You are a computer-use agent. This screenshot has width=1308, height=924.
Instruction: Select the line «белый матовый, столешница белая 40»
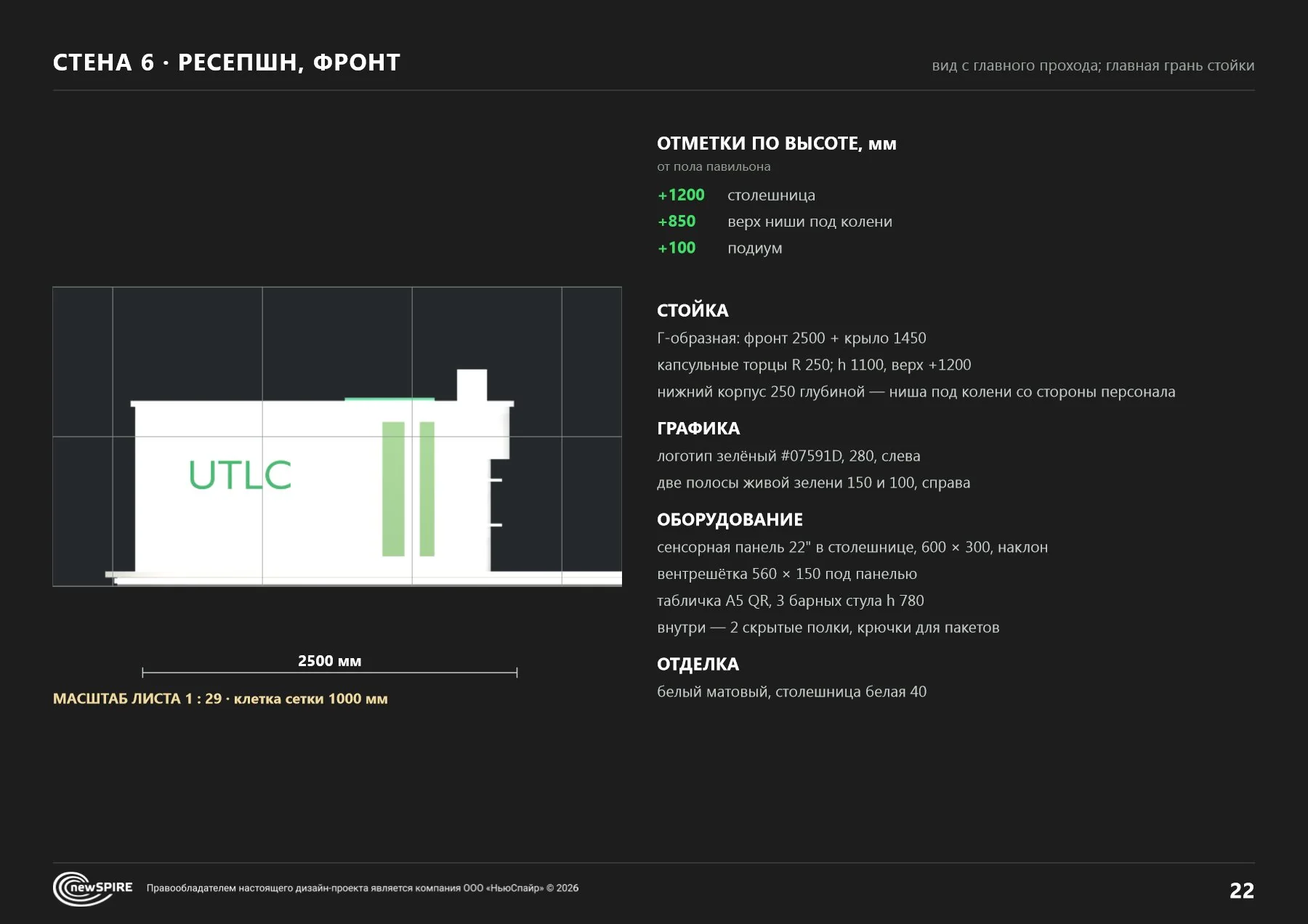[x=791, y=692]
